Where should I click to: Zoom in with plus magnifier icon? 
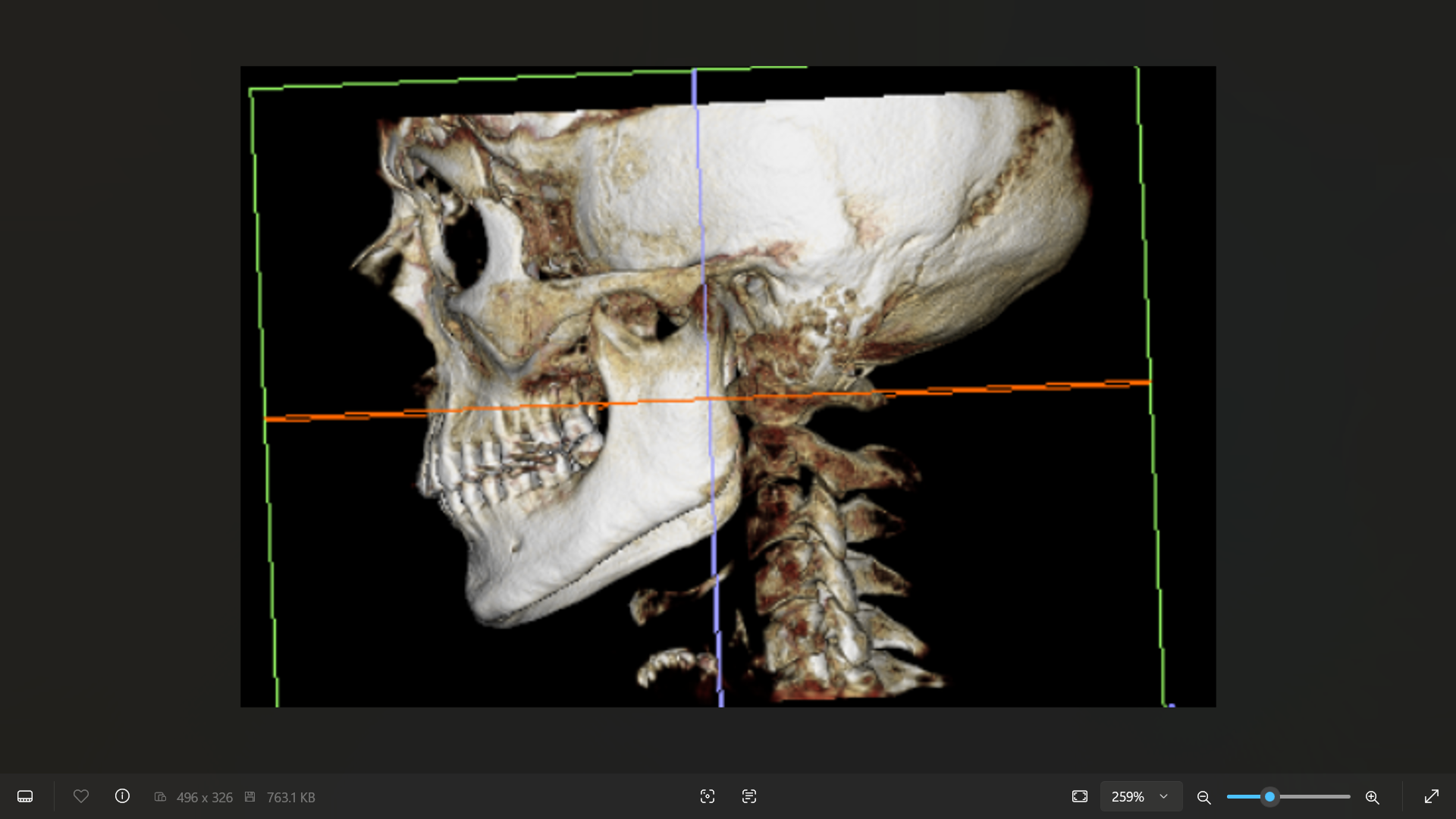pyautogui.click(x=1372, y=797)
